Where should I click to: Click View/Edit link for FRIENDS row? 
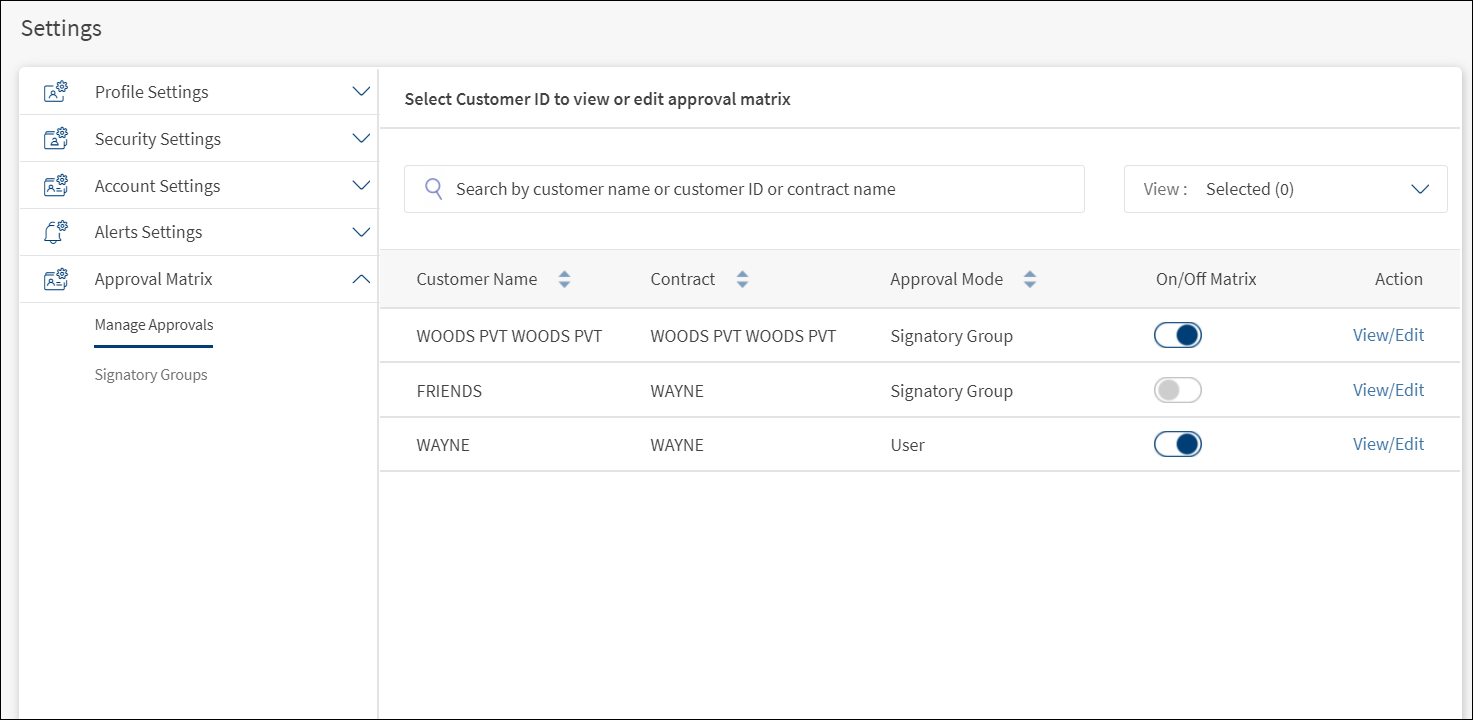pyautogui.click(x=1388, y=390)
